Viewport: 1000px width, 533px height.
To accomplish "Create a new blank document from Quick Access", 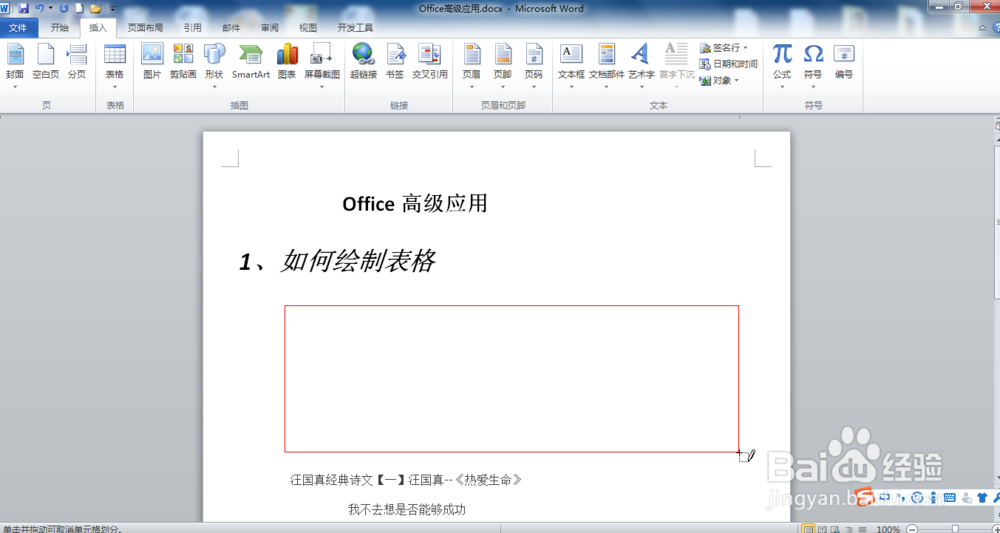I will 80,8.
